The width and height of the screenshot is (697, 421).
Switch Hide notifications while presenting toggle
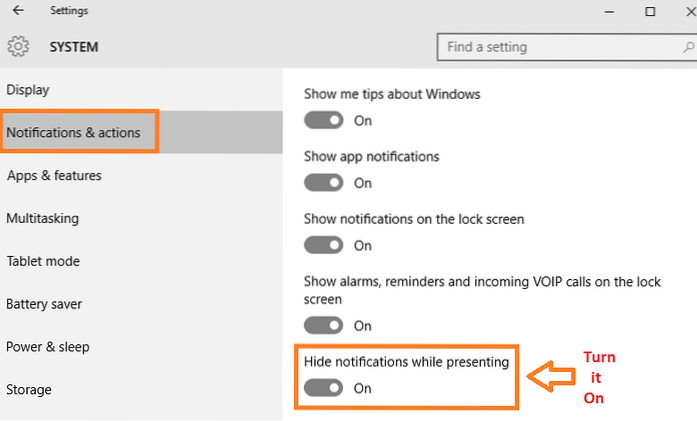[324, 388]
